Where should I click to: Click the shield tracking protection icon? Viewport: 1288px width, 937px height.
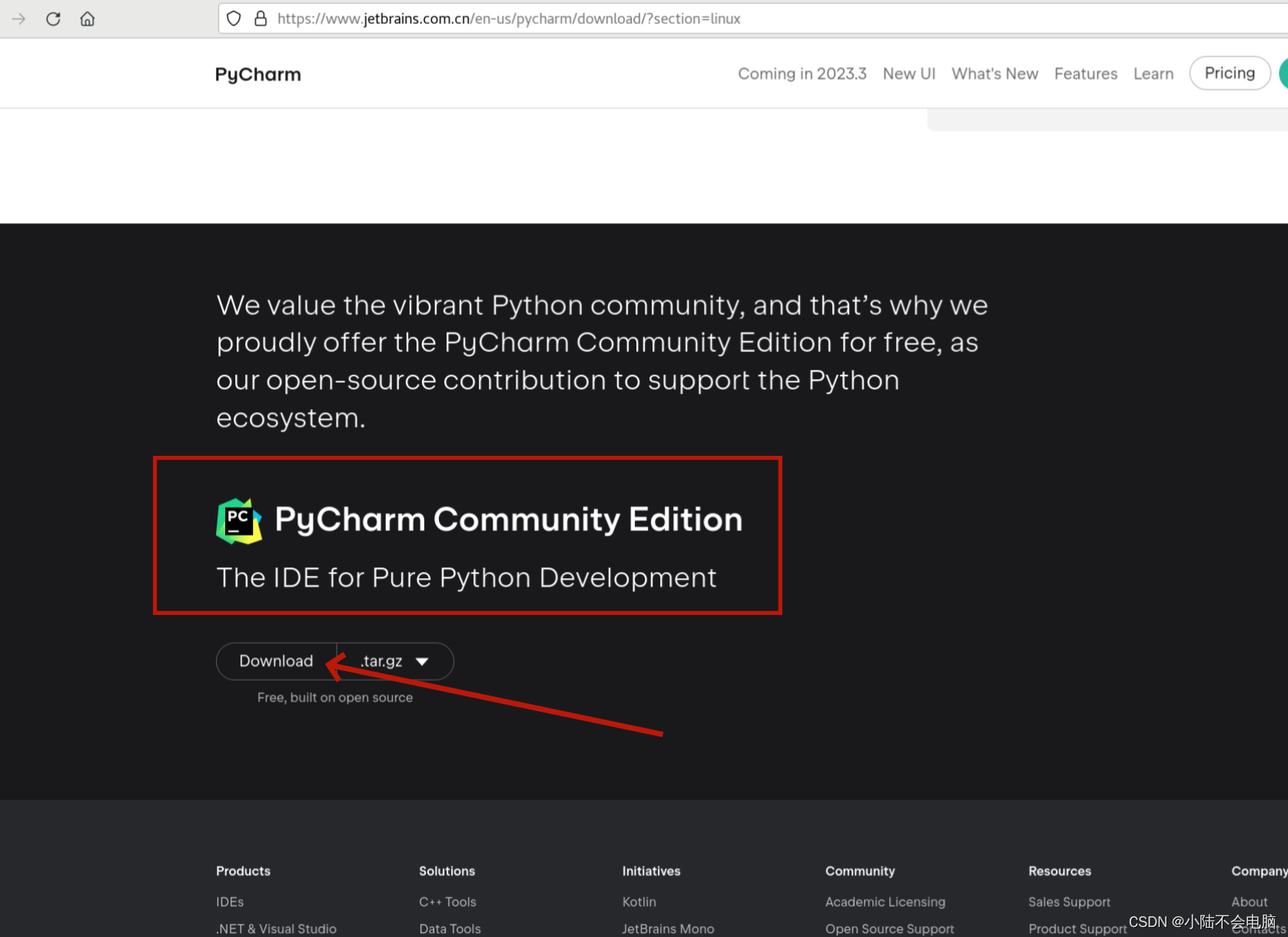(234, 18)
